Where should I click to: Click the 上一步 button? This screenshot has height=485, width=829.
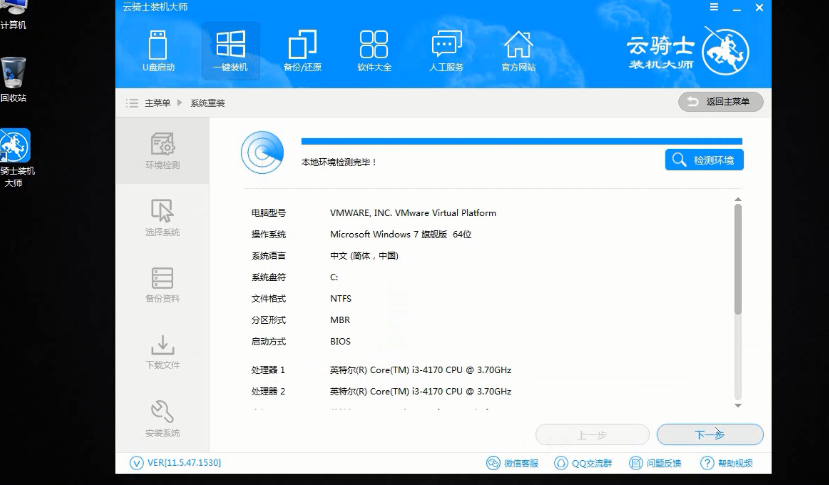592,435
